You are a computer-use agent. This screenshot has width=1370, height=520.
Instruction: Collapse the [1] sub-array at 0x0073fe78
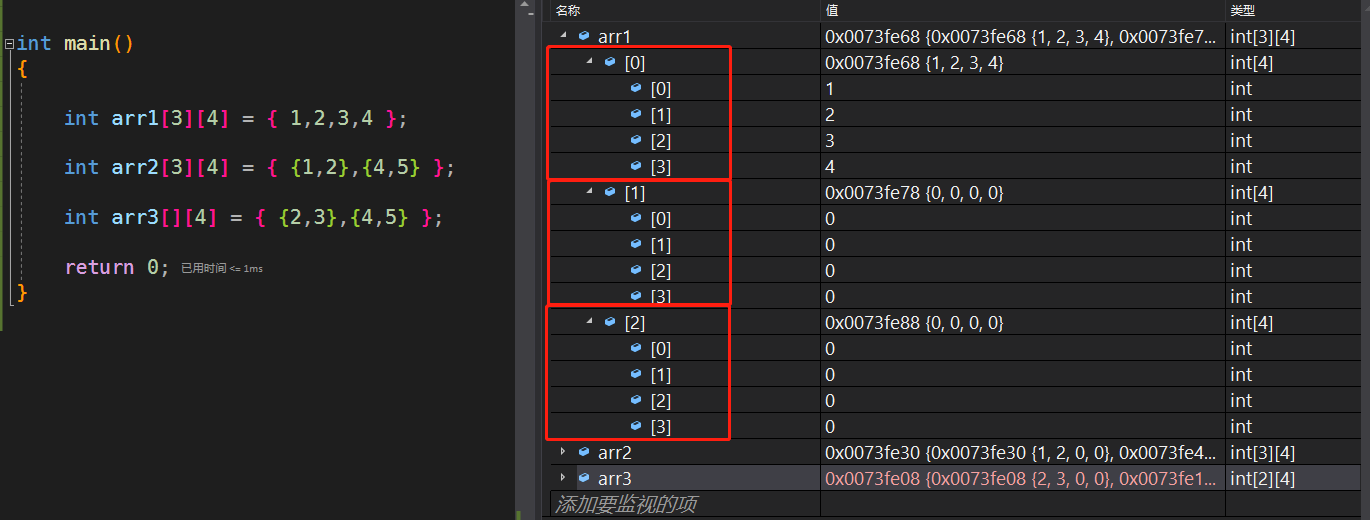coord(589,192)
